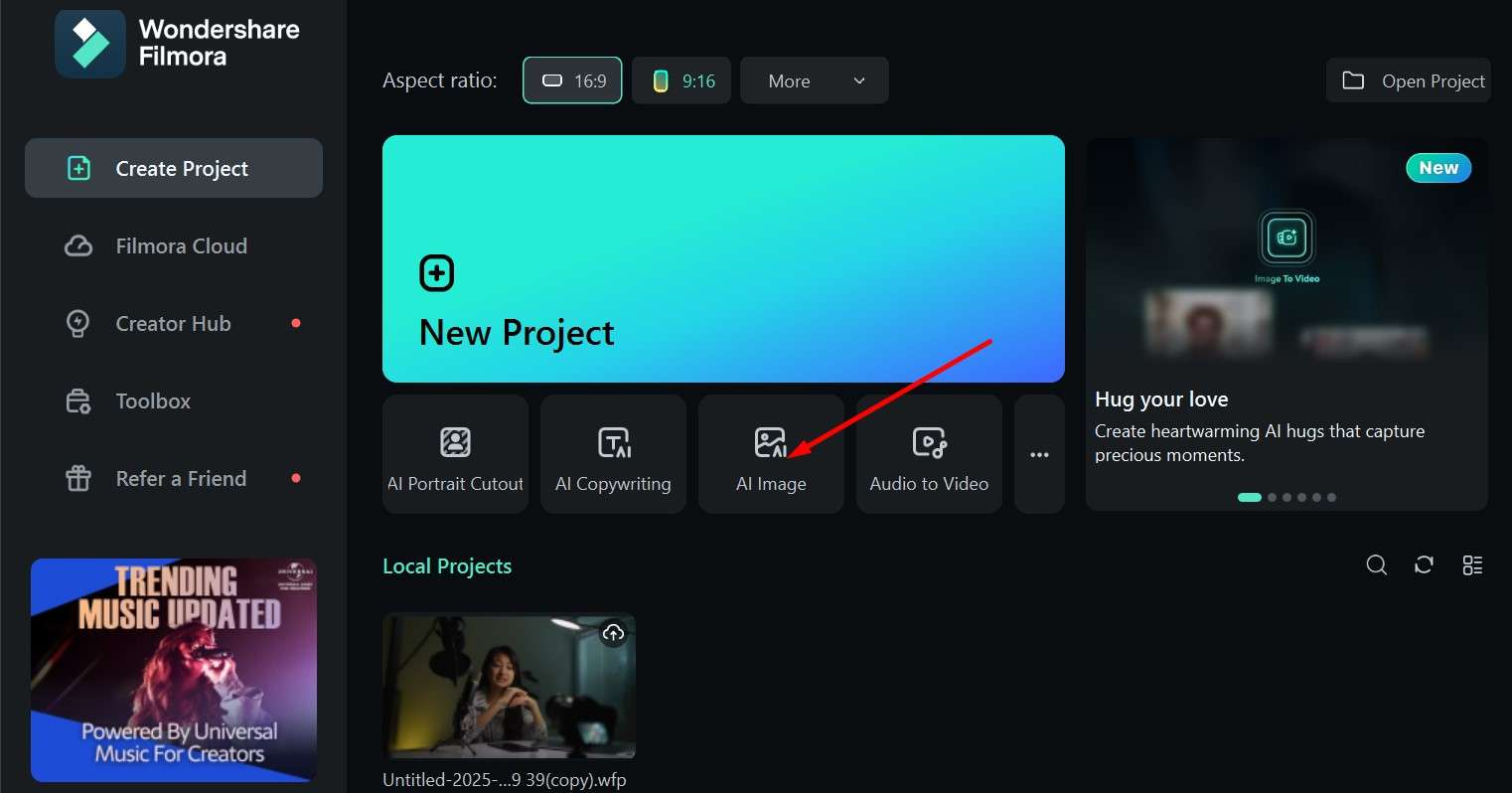Click the Untitled project file name
1512x793 pixels.
pyautogui.click(x=505, y=780)
